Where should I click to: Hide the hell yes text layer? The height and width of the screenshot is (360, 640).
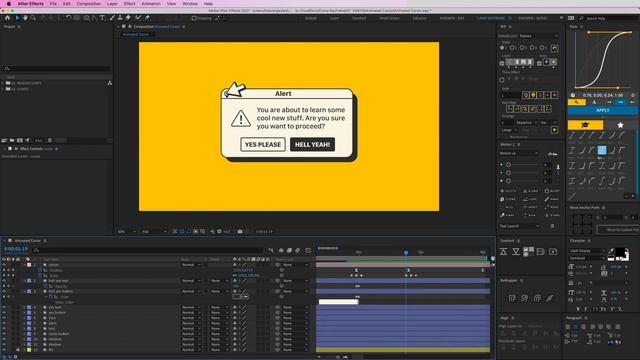click(4, 281)
